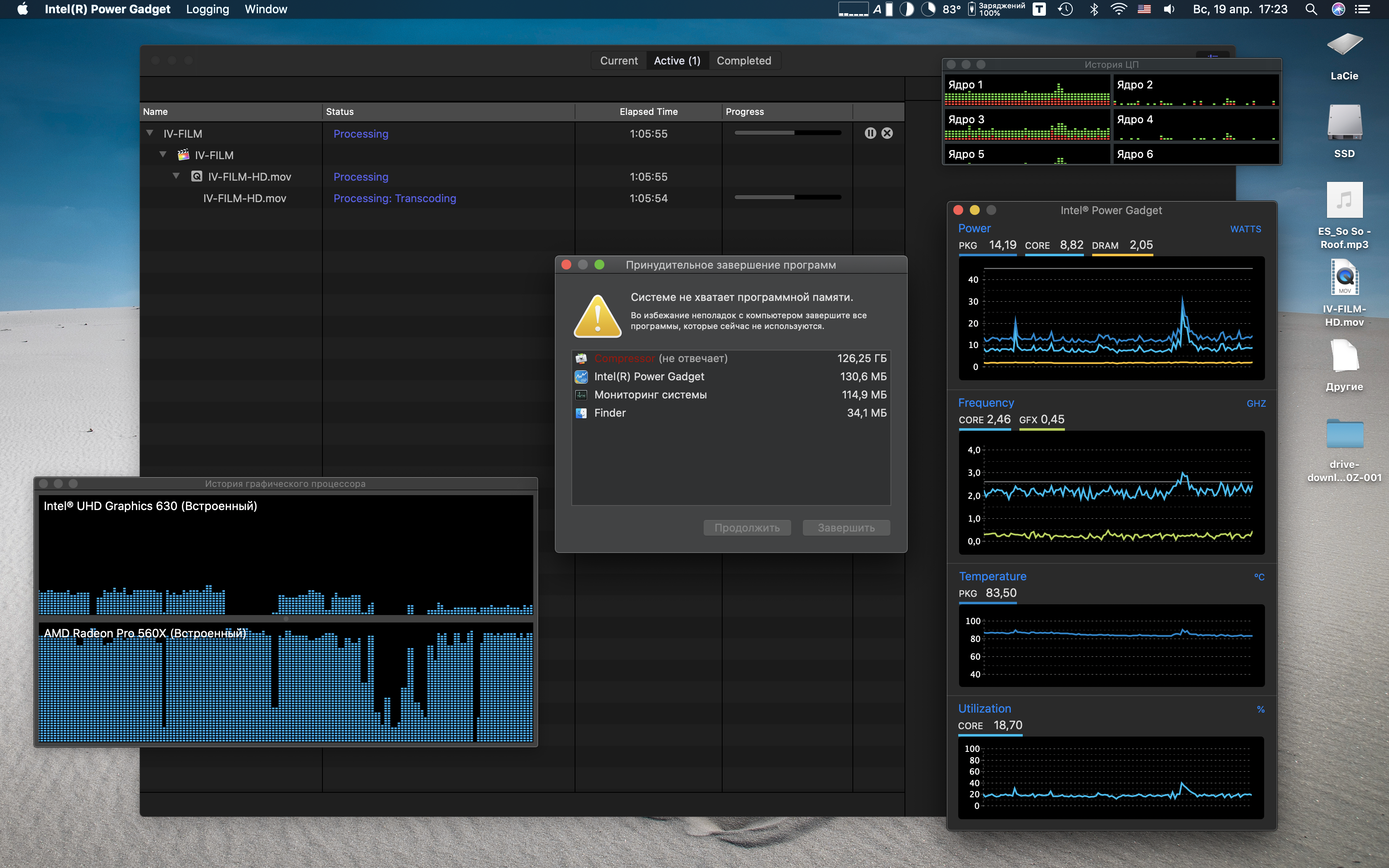Image resolution: width=1389 pixels, height=868 pixels.
Task: Click the Продолжить button
Action: pos(747,527)
